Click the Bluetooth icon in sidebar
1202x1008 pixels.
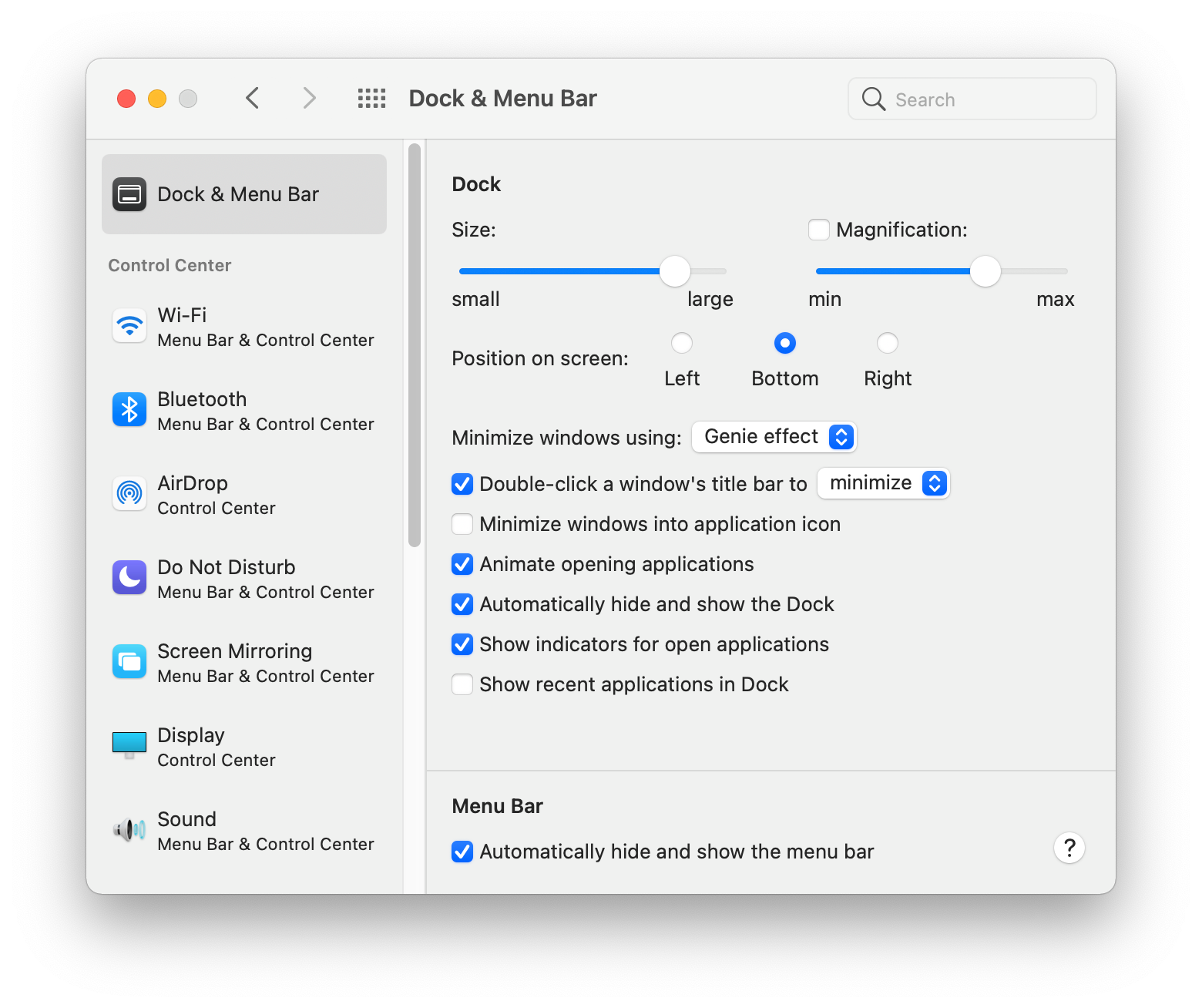point(129,410)
